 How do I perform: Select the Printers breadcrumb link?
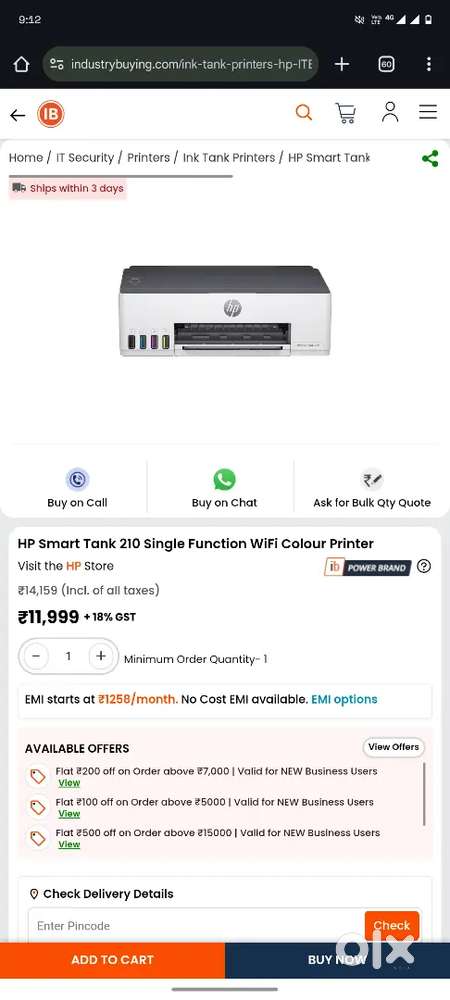click(149, 158)
